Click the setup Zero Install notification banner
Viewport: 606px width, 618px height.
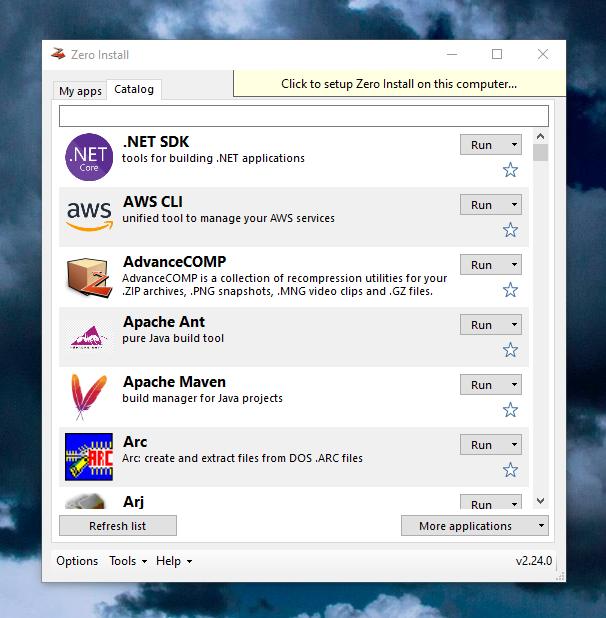tap(399, 84)
